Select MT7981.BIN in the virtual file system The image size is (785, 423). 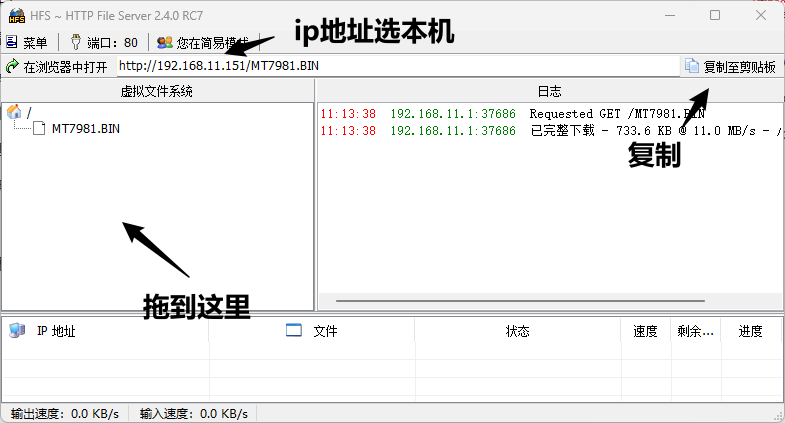click(86, 128)
